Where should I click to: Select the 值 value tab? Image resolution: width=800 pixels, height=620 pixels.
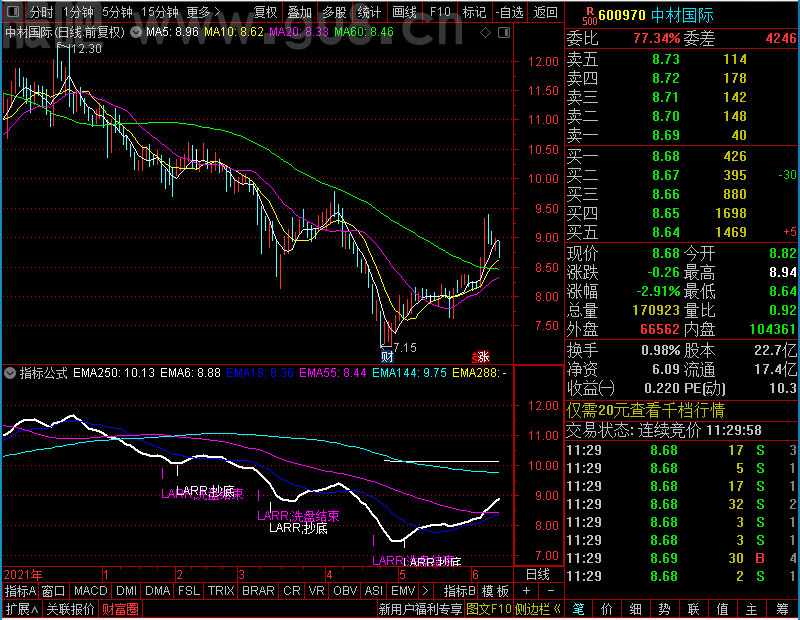[x=722, y=609]
